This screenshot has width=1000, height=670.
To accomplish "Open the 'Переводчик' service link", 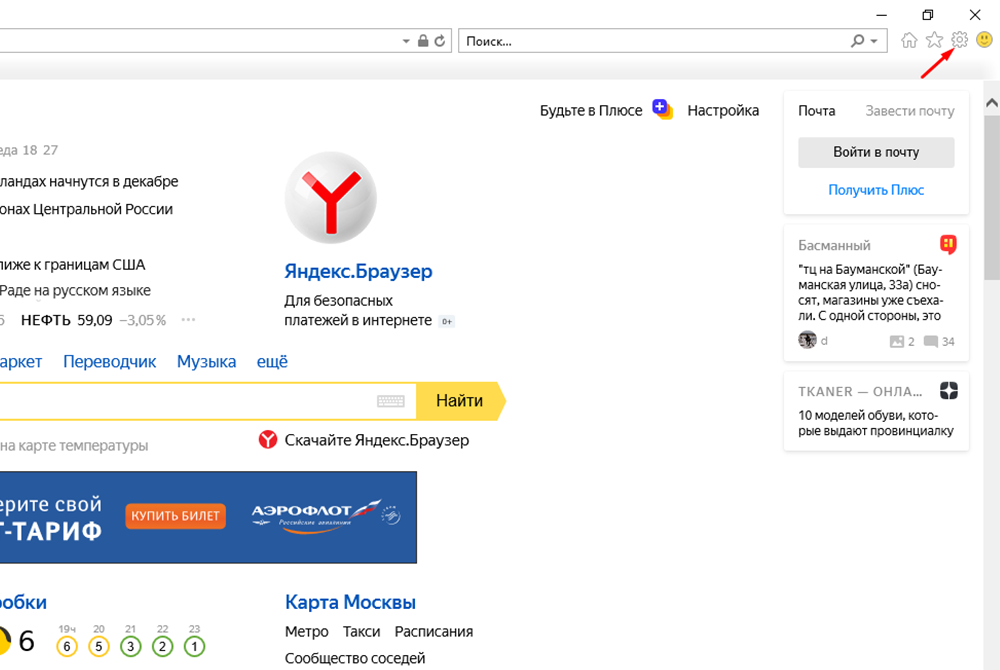I will 110,361.
